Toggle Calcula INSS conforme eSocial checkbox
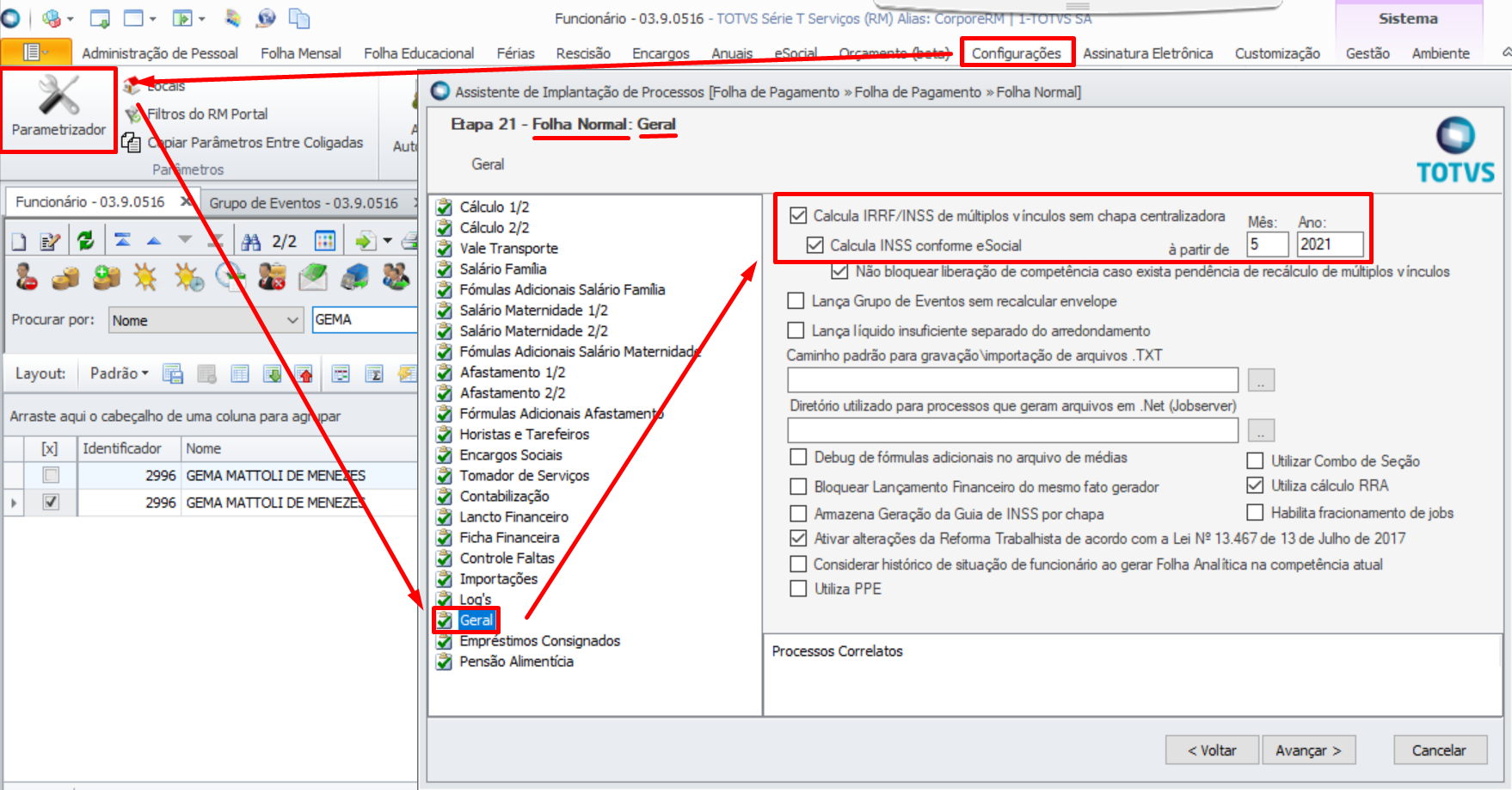This screenshot has height=790, width=1512. (814, 245)
